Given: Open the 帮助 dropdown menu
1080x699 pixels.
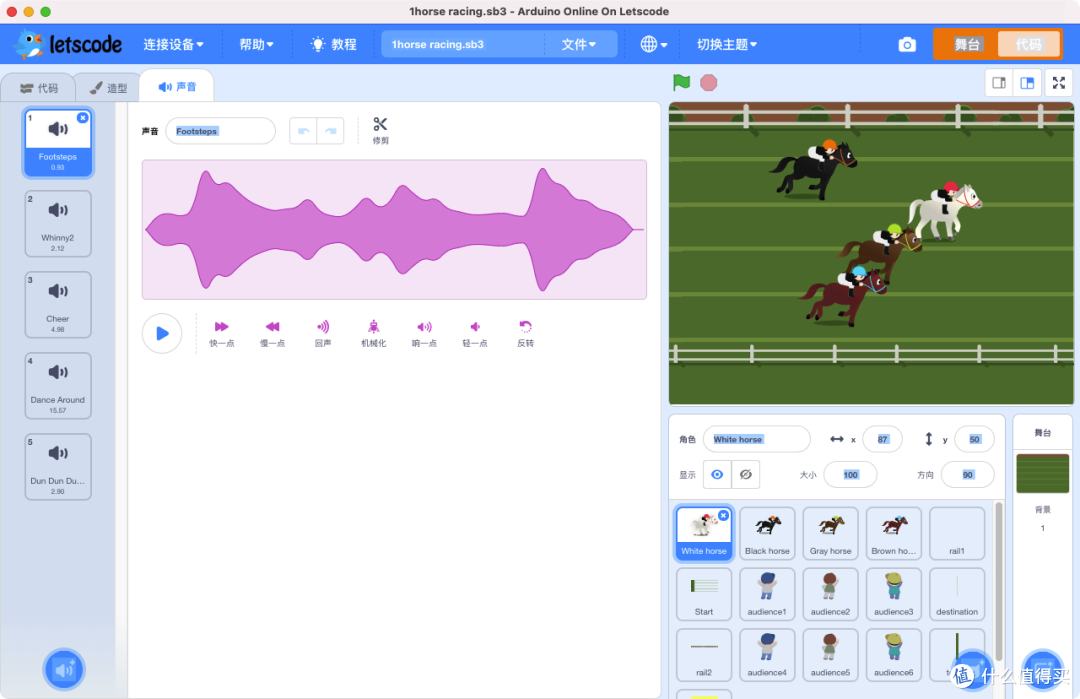Looking at the screenshot, I should pos(256,45).
